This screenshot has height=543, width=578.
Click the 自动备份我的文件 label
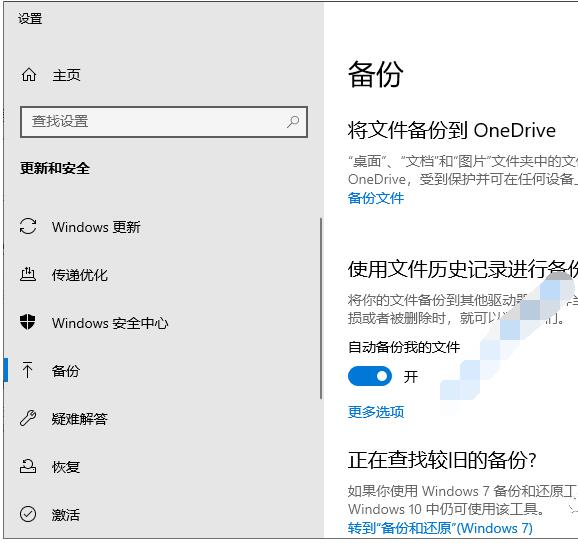pyautogui.click(x=404, y=347)
